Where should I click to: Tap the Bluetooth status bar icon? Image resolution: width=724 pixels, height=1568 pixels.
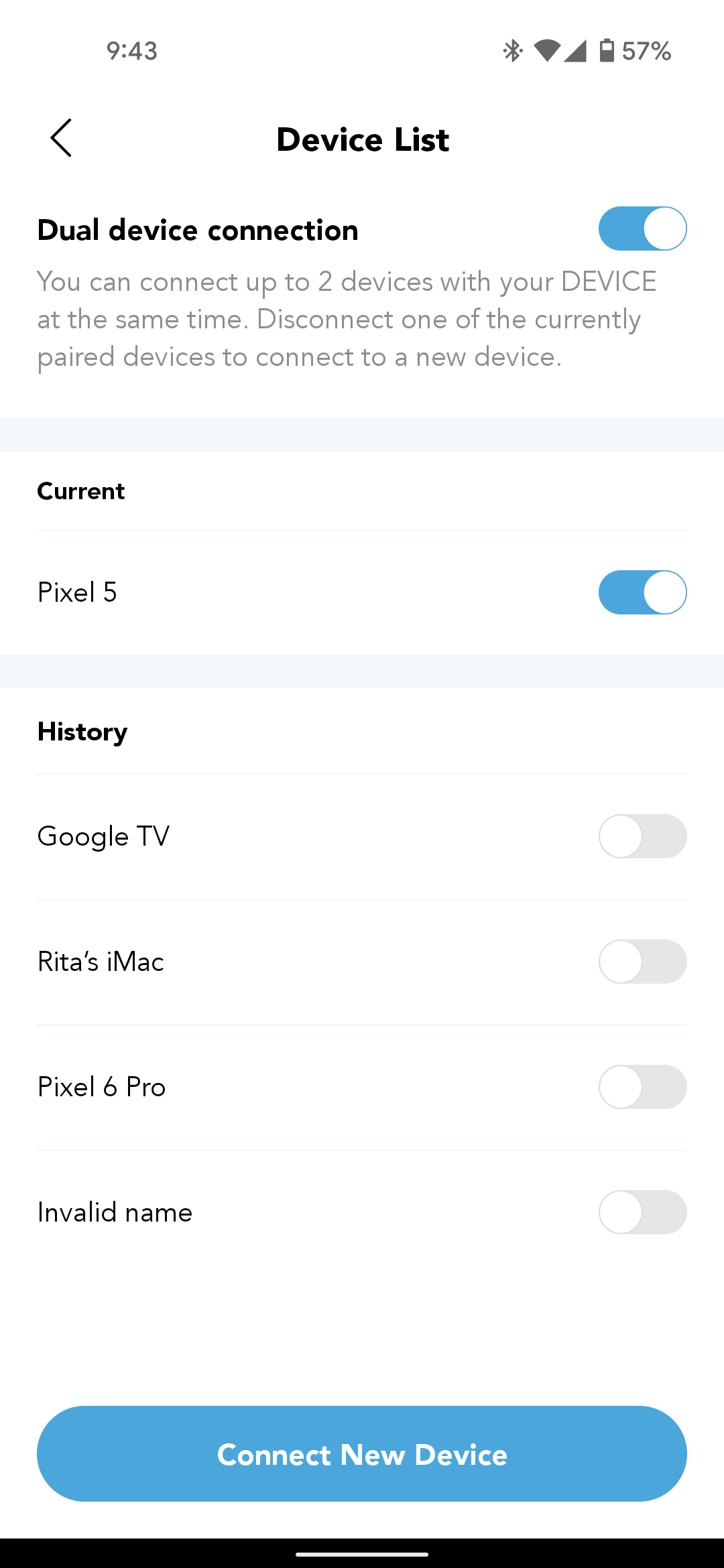click(513, 50)
